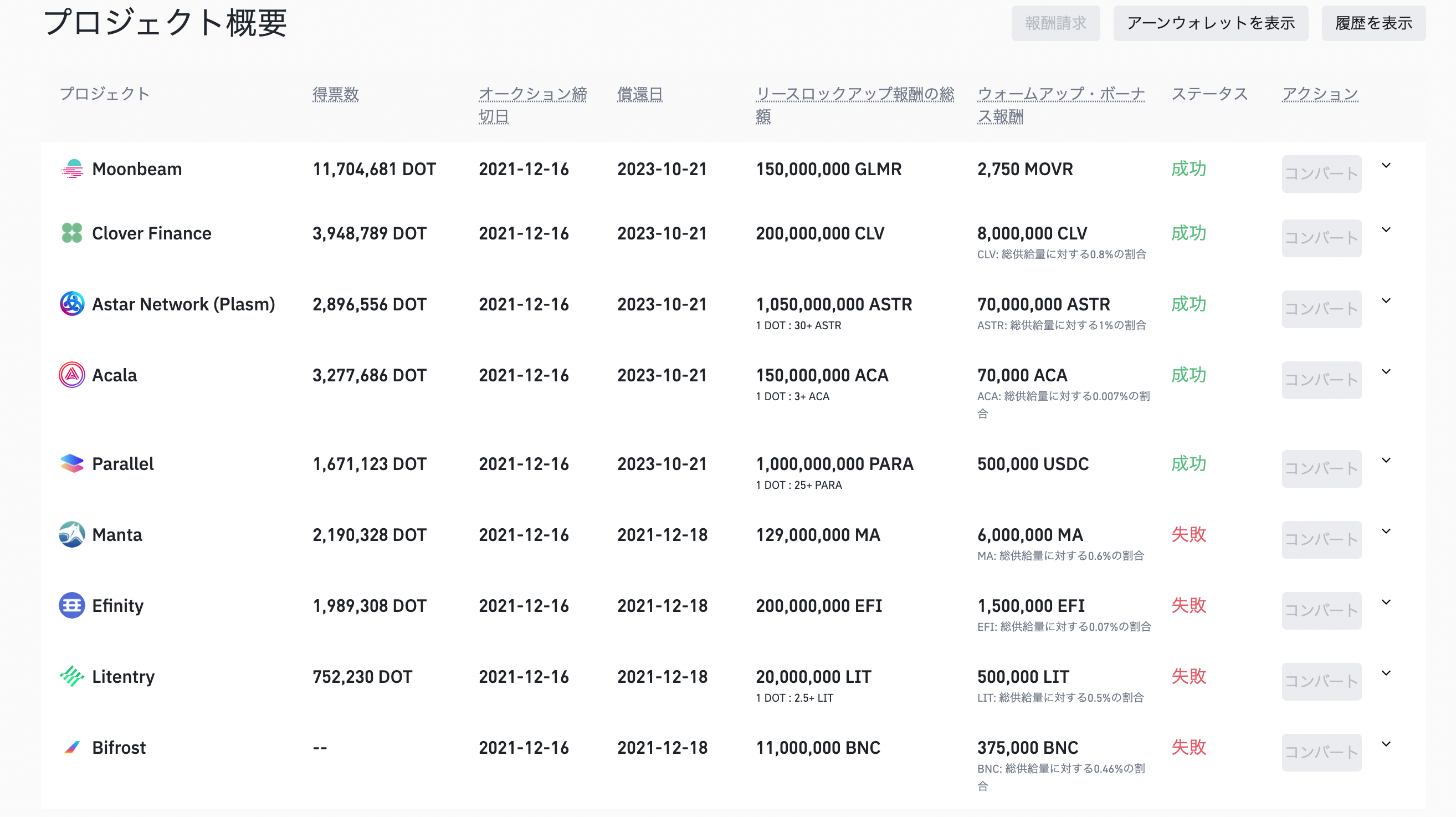Screen dimensions: 1456x817
Task: Click the 2,750 MOVR bonus value
Action: click(1025, 169)
